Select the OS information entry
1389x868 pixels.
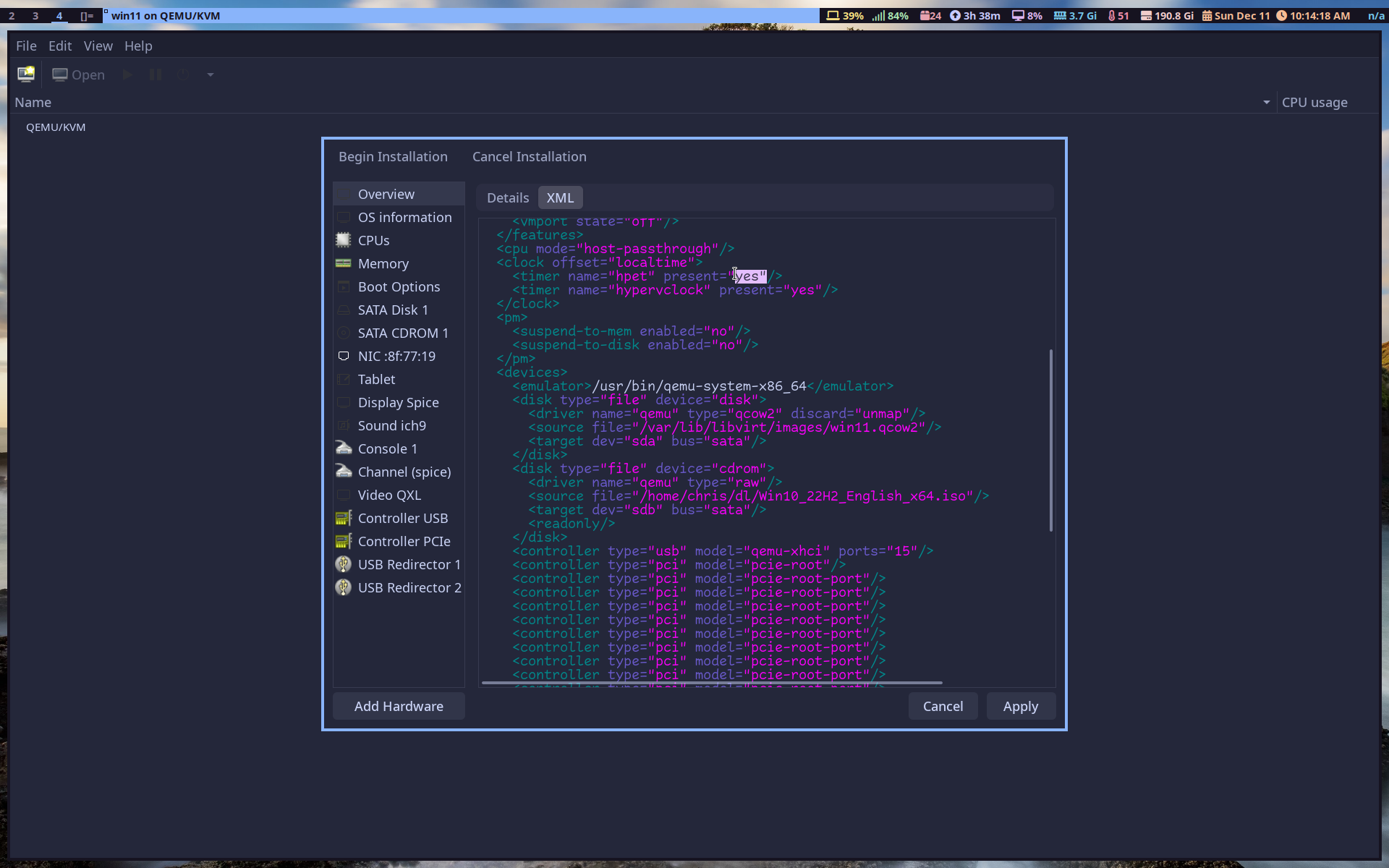tap(399, 217)
